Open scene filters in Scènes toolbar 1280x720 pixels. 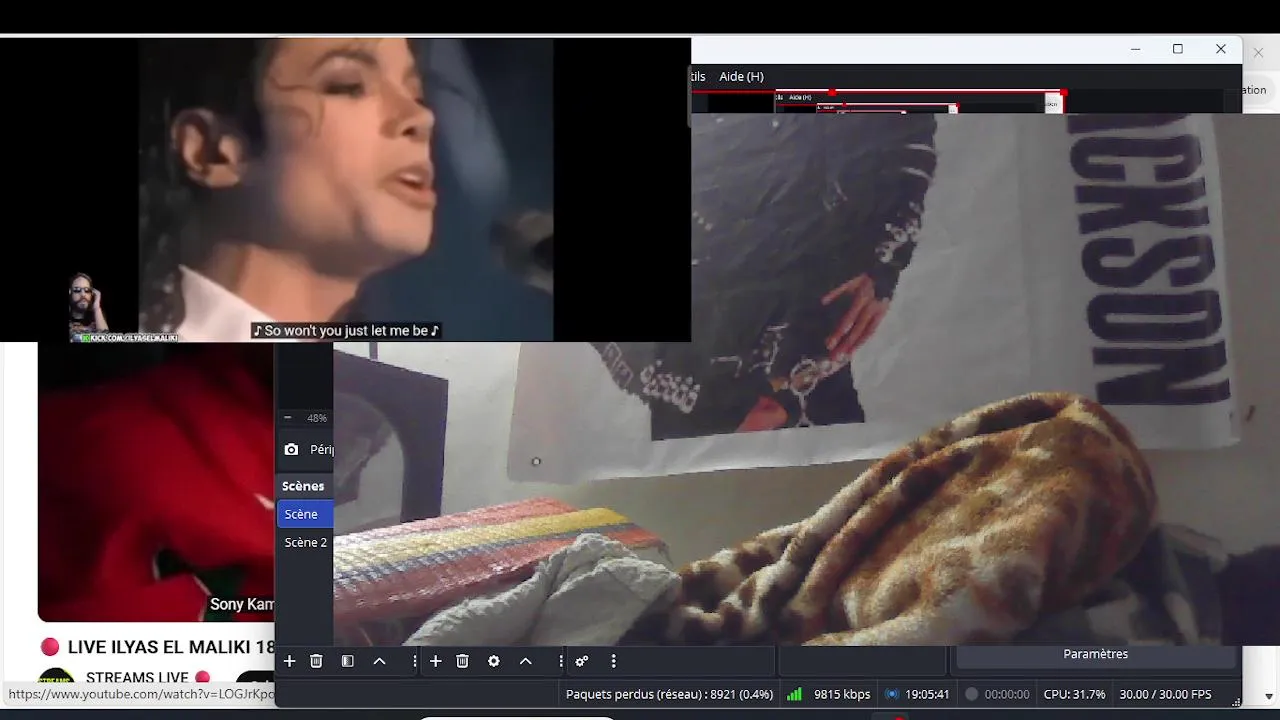pyautogui.click(x=347, y=661)
